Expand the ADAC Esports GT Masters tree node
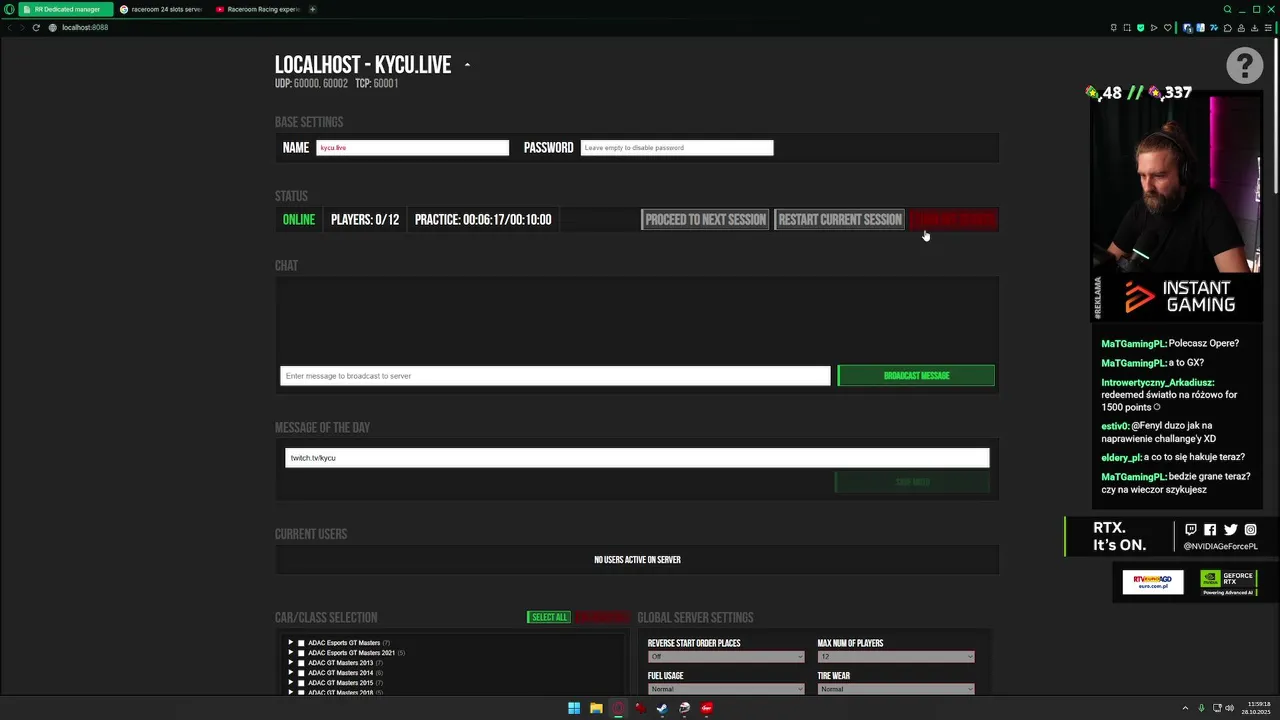The height and width of the screenshot is (720, 1280). (291, 643)
